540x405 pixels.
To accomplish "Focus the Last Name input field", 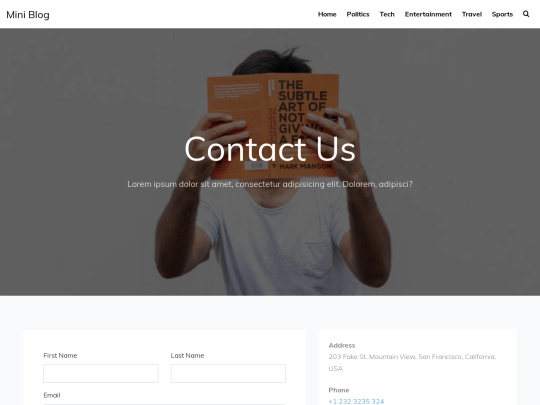I will (228, 373).
